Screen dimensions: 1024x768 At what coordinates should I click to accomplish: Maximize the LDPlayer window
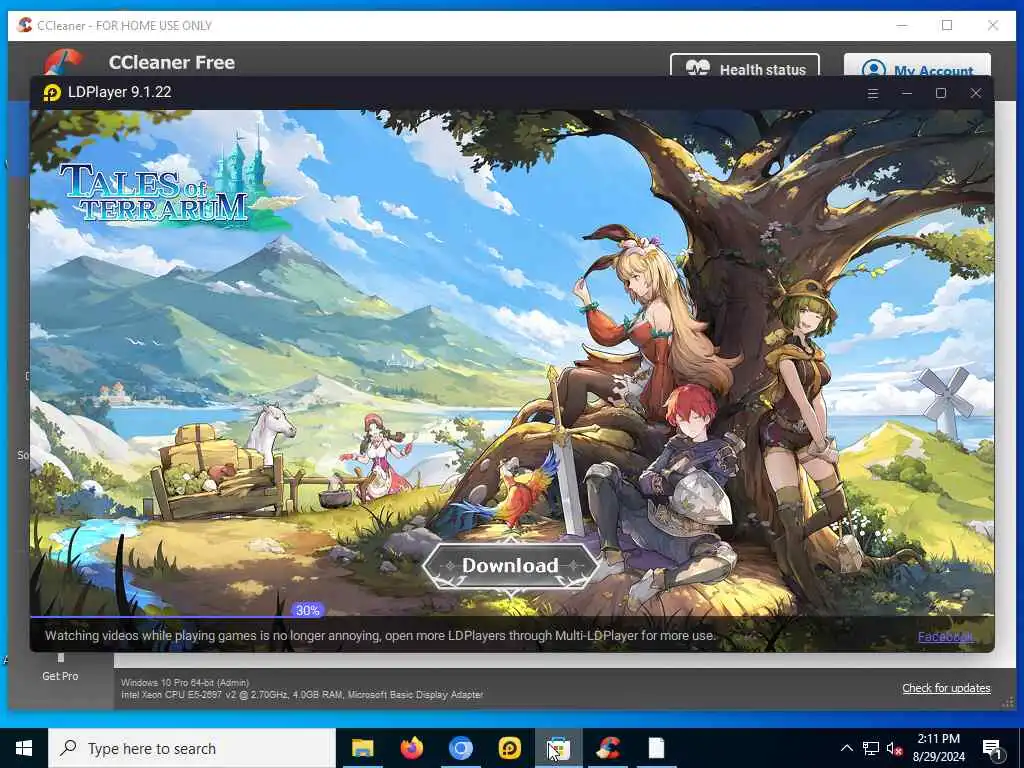(x=941, y=93)
